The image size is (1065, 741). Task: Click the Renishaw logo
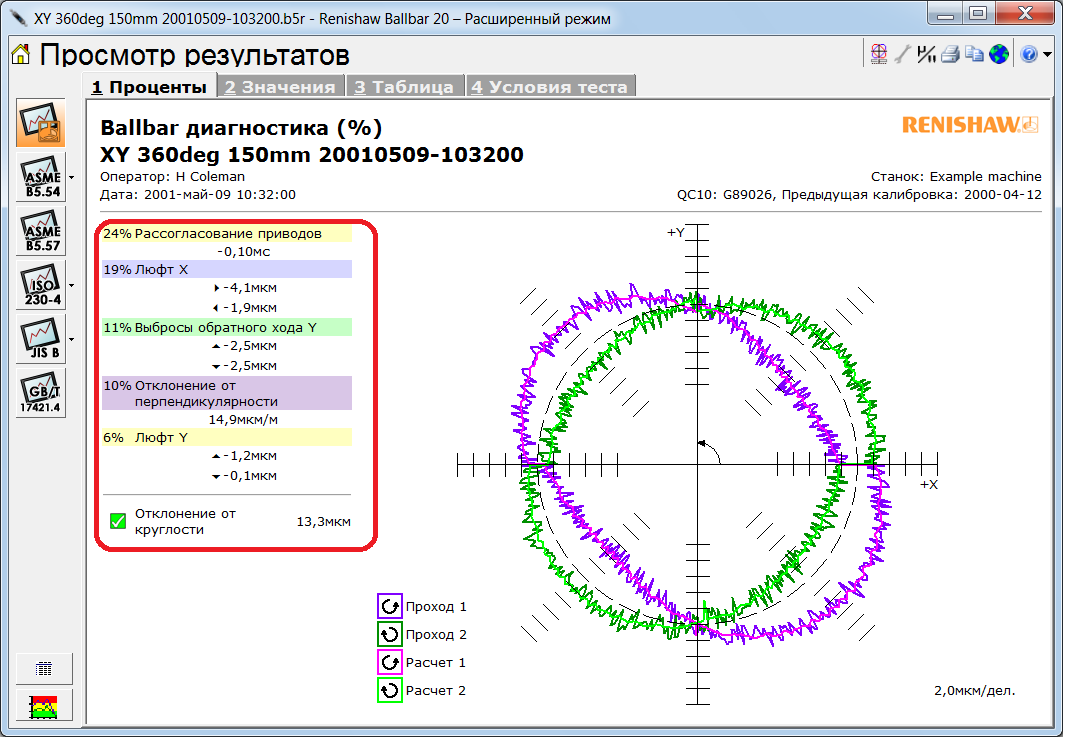[x=971, y=125]
